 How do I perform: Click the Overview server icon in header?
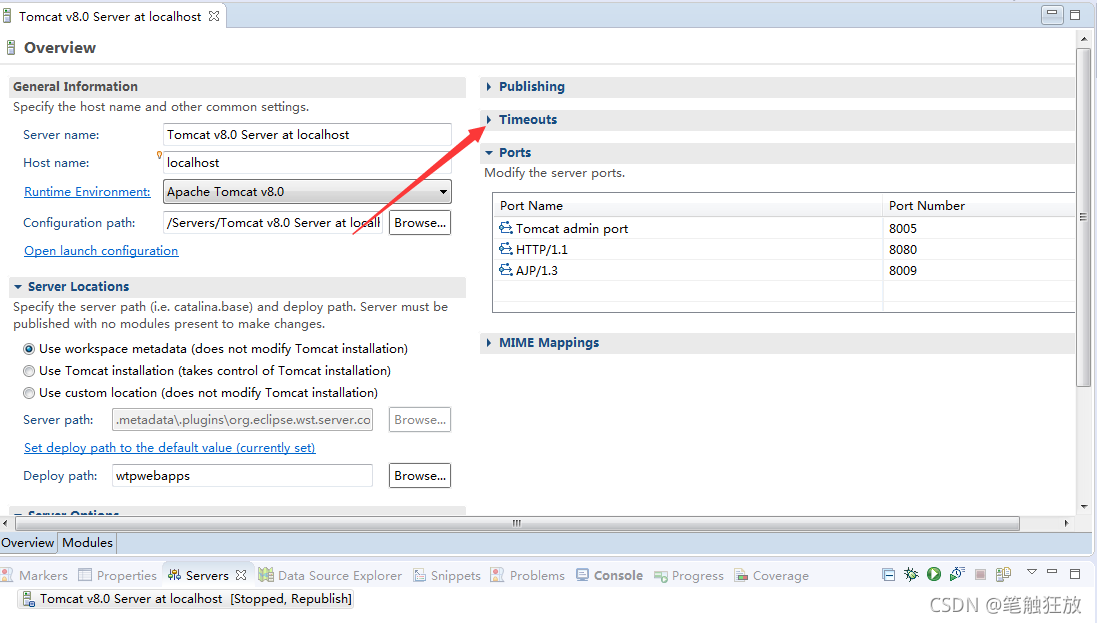[x=10, y=48]
